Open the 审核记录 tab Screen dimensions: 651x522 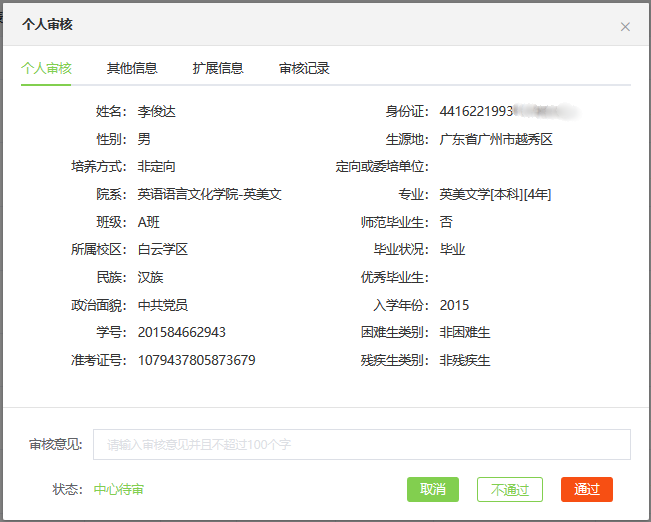point(304,68)
